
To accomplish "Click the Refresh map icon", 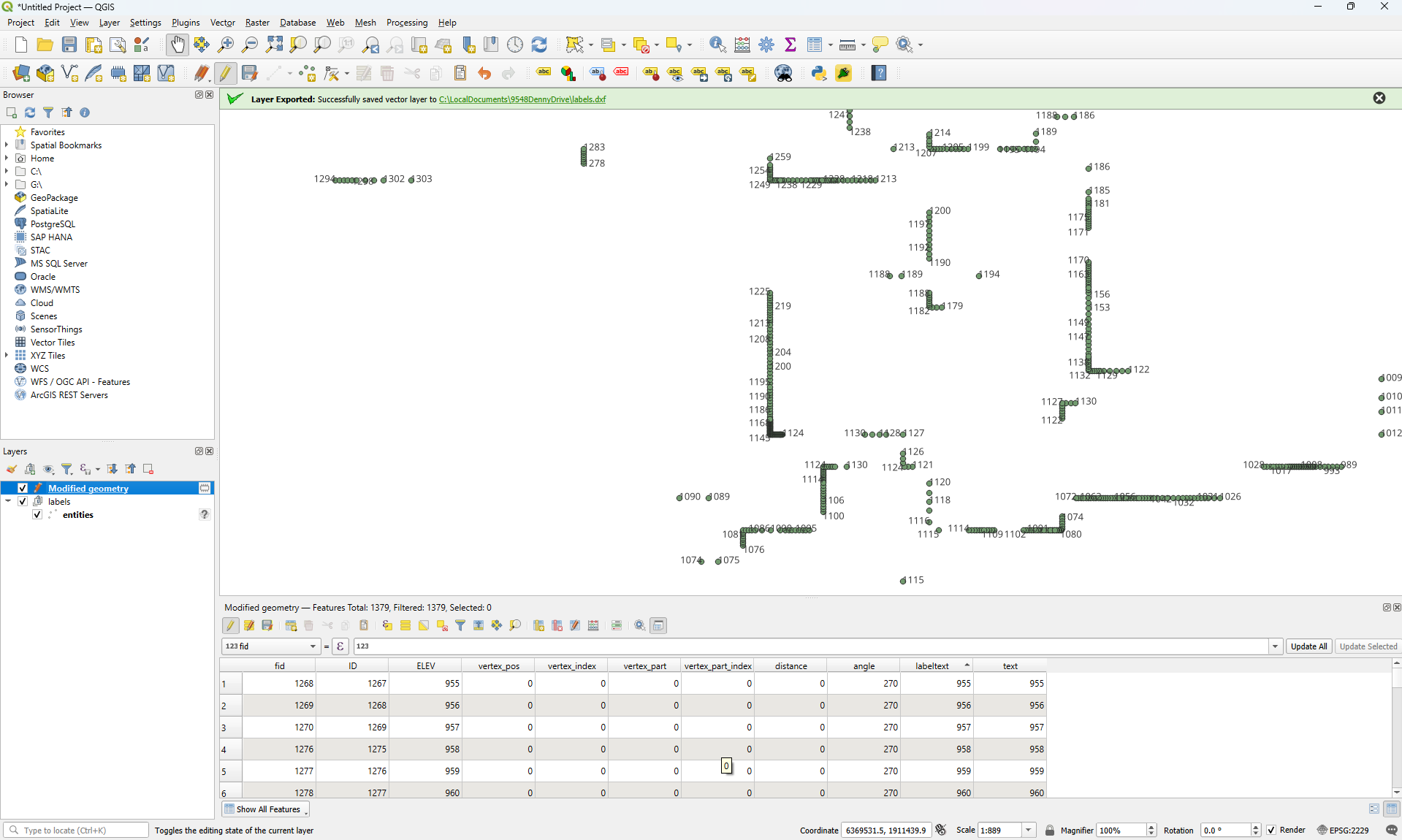I will [x=539, y=45].
